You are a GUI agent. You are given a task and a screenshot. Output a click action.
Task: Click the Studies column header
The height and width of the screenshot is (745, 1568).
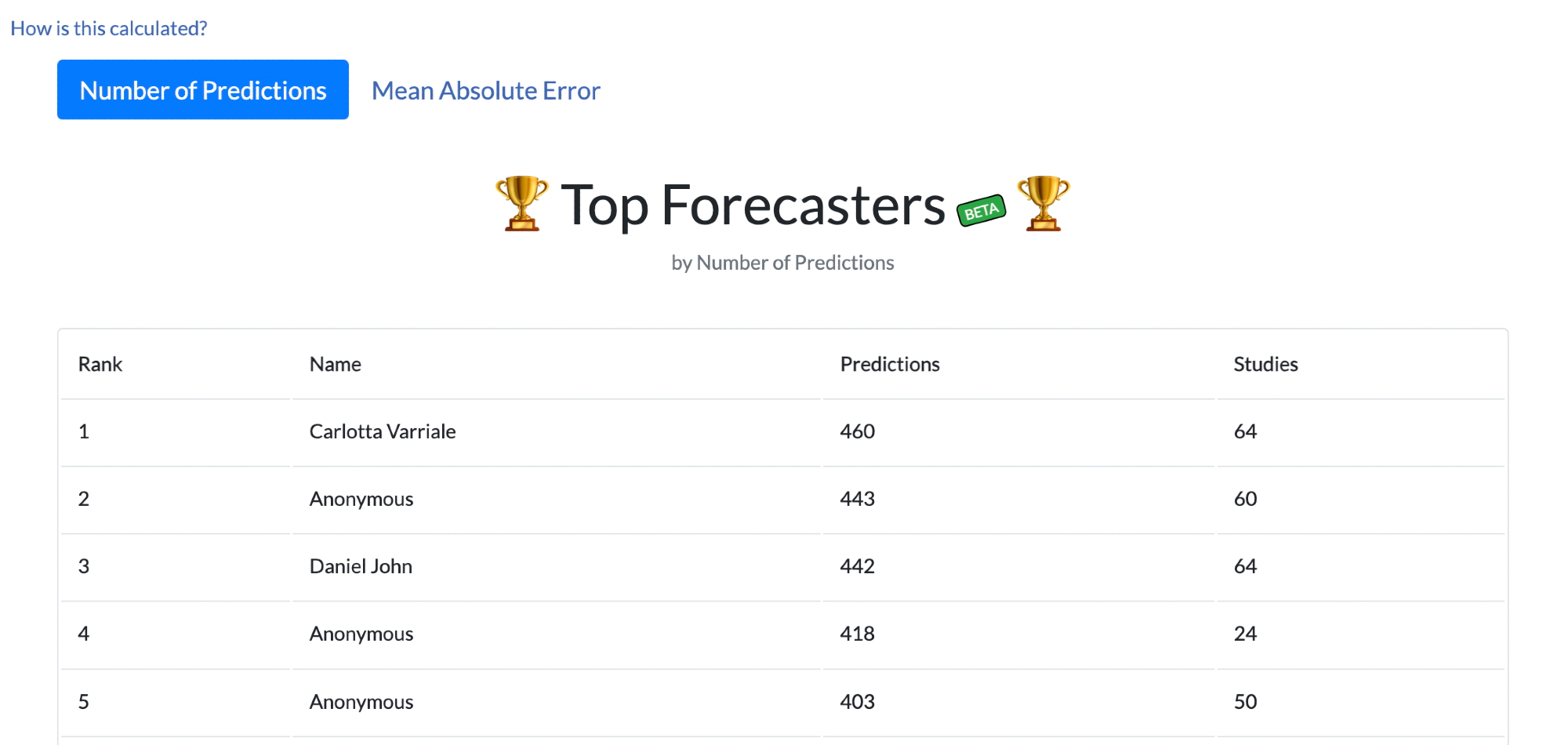coord(1265,365)
